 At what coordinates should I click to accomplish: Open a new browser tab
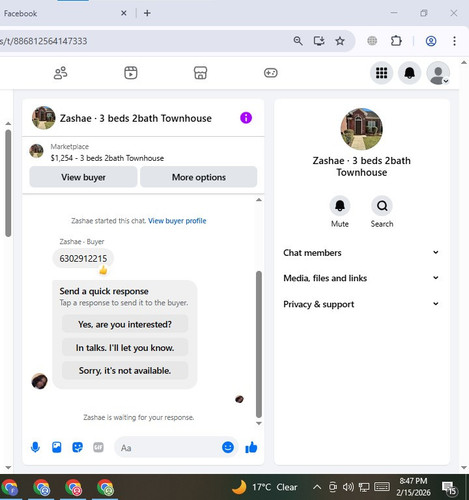147,13
